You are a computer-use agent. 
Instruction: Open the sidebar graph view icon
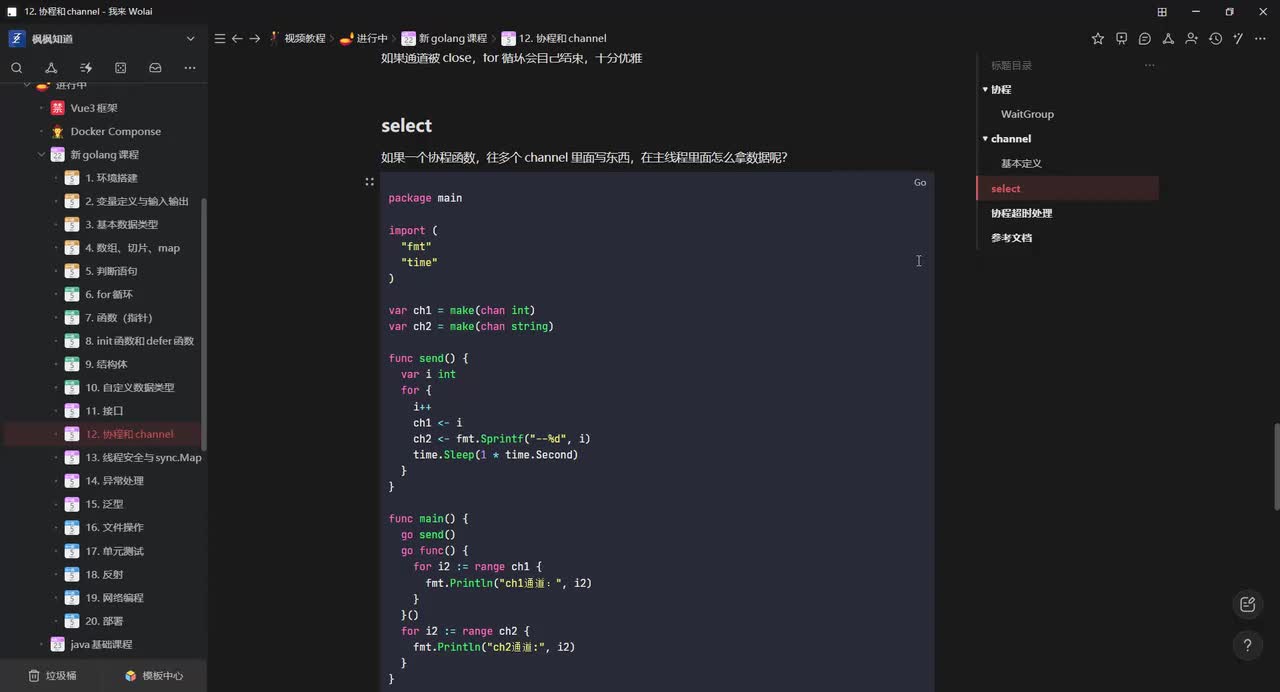pos(51,68)
